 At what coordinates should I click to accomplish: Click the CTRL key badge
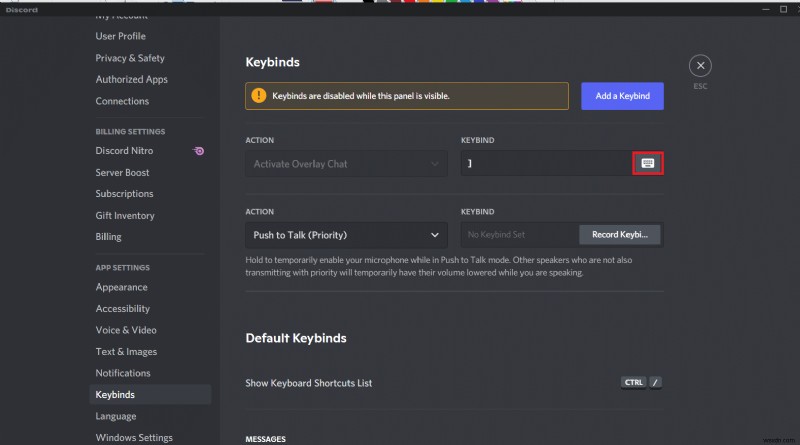634,382
